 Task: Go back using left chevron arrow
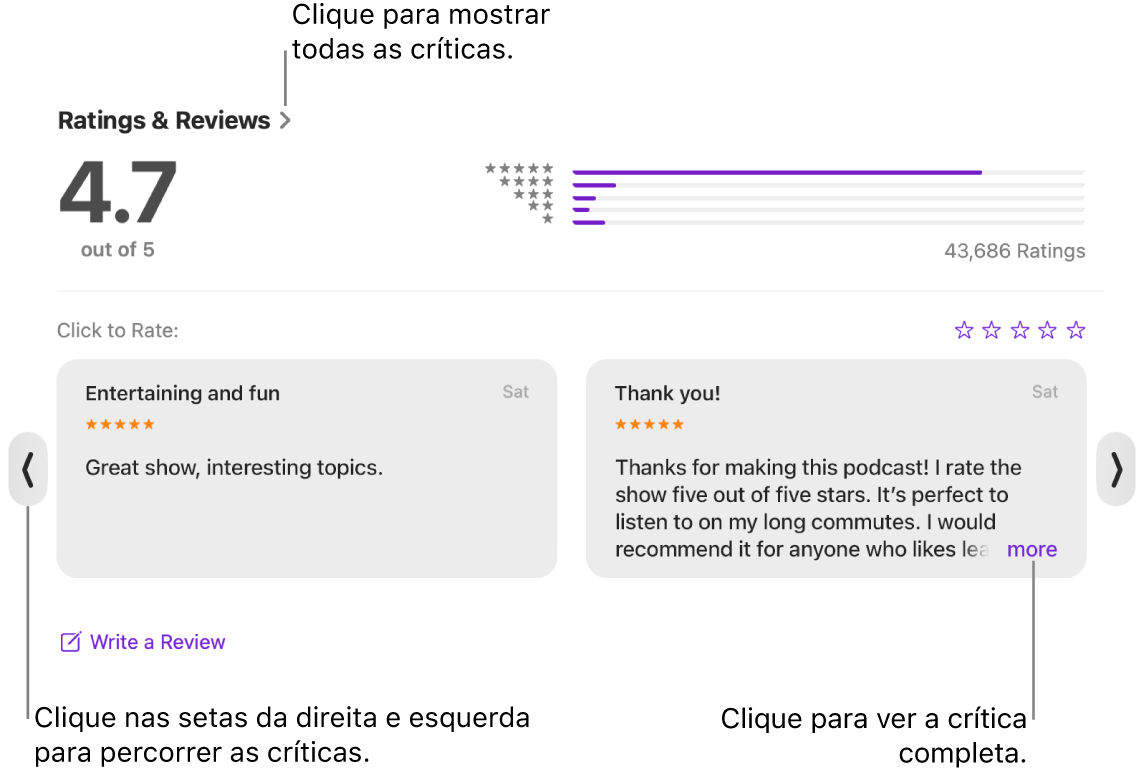(27, 469)
